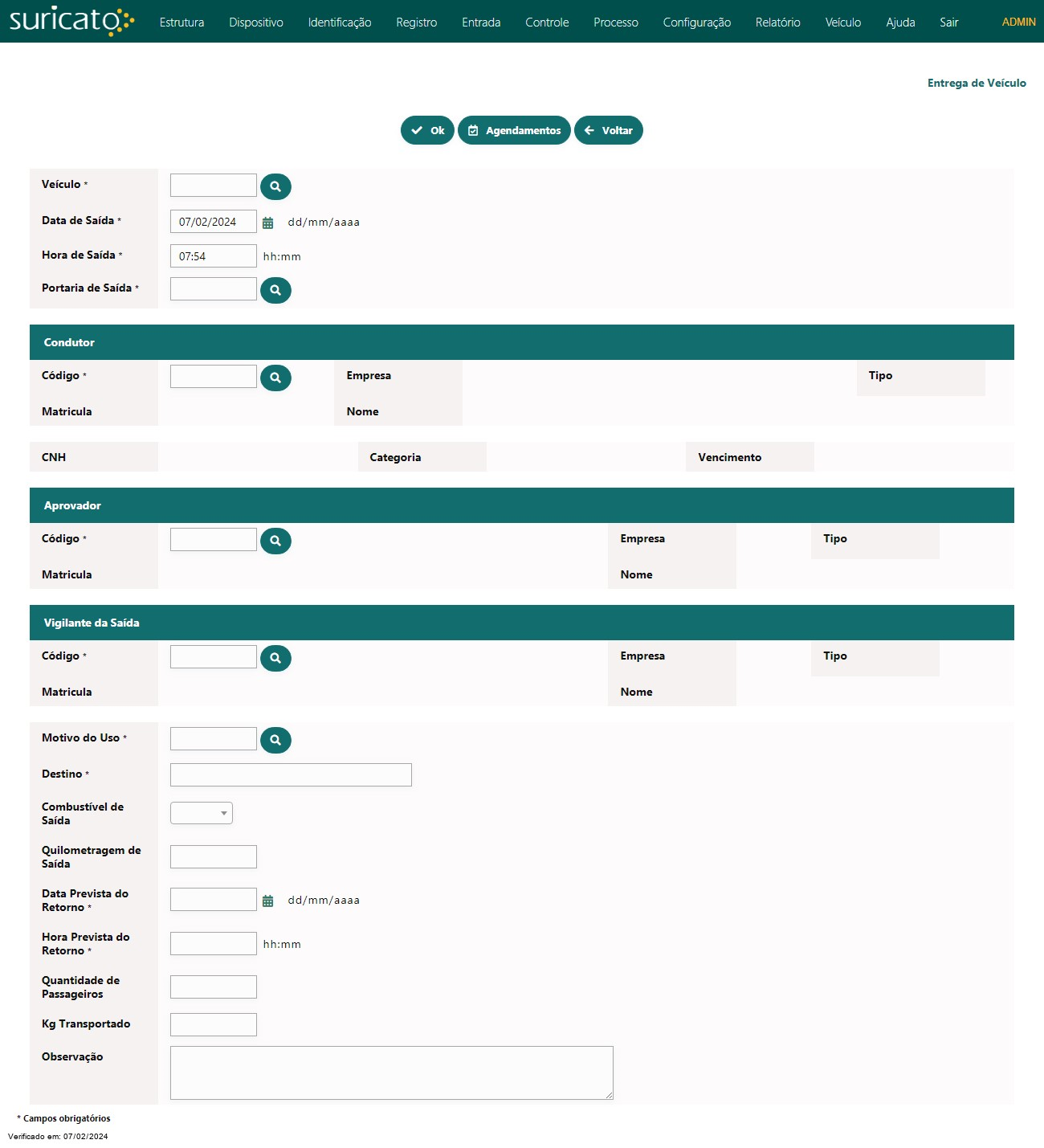Screen dimensions: 1044x1148
Task: Expand the Combustível de Saída dropdown
Action: [x=202, y=813]
